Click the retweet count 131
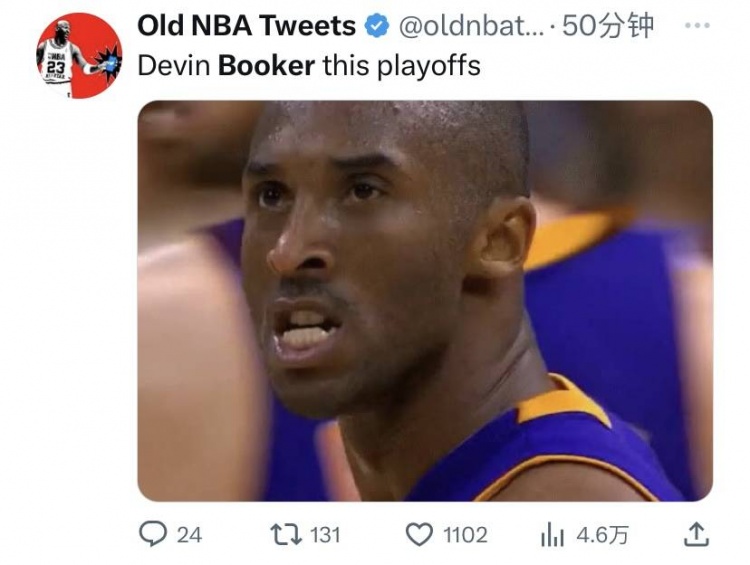The width and height of the screenshot is (750, 565). tap(324, 535)
